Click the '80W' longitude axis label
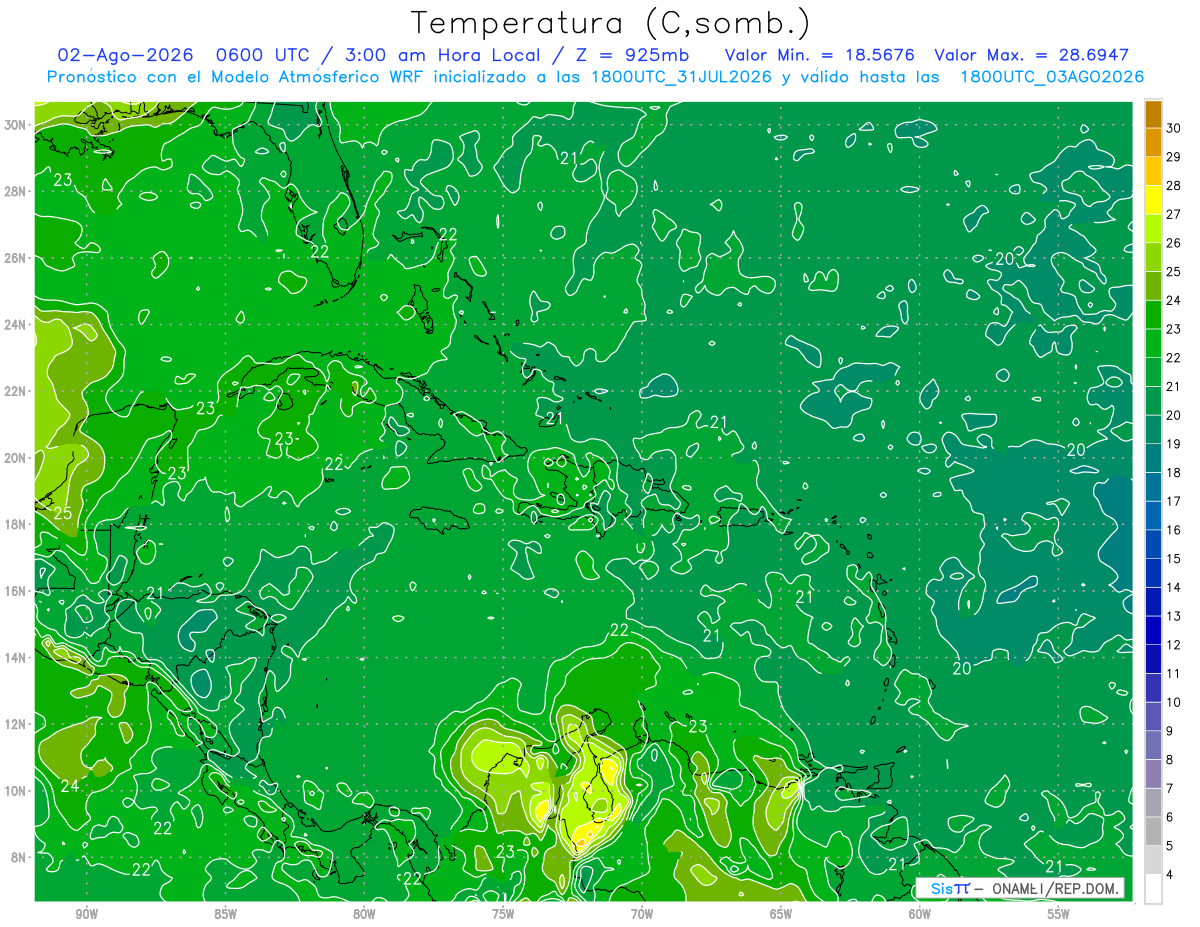1200x927 pixels. 364,914
